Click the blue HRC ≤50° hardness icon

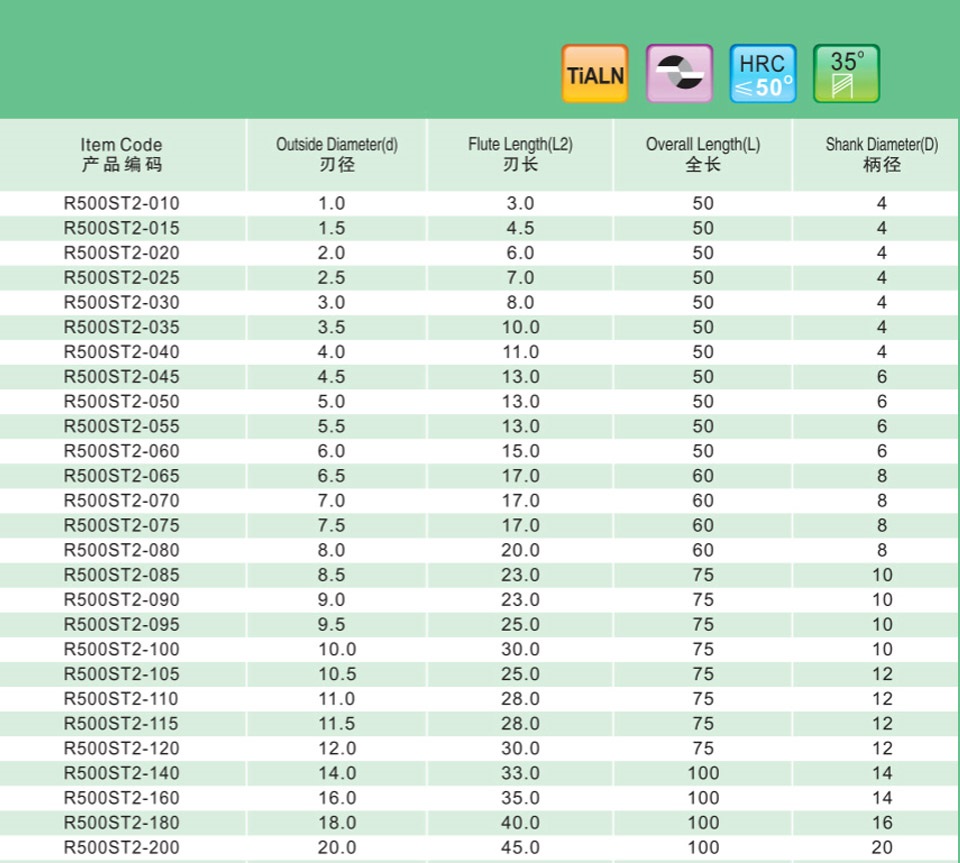tap(762, 73)
